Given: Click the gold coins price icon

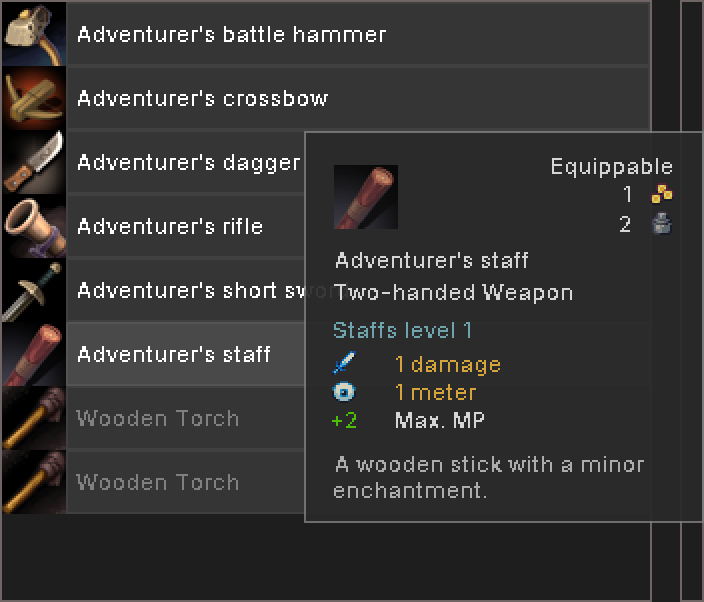Looking at the screenshot, I should coord(662,194).
